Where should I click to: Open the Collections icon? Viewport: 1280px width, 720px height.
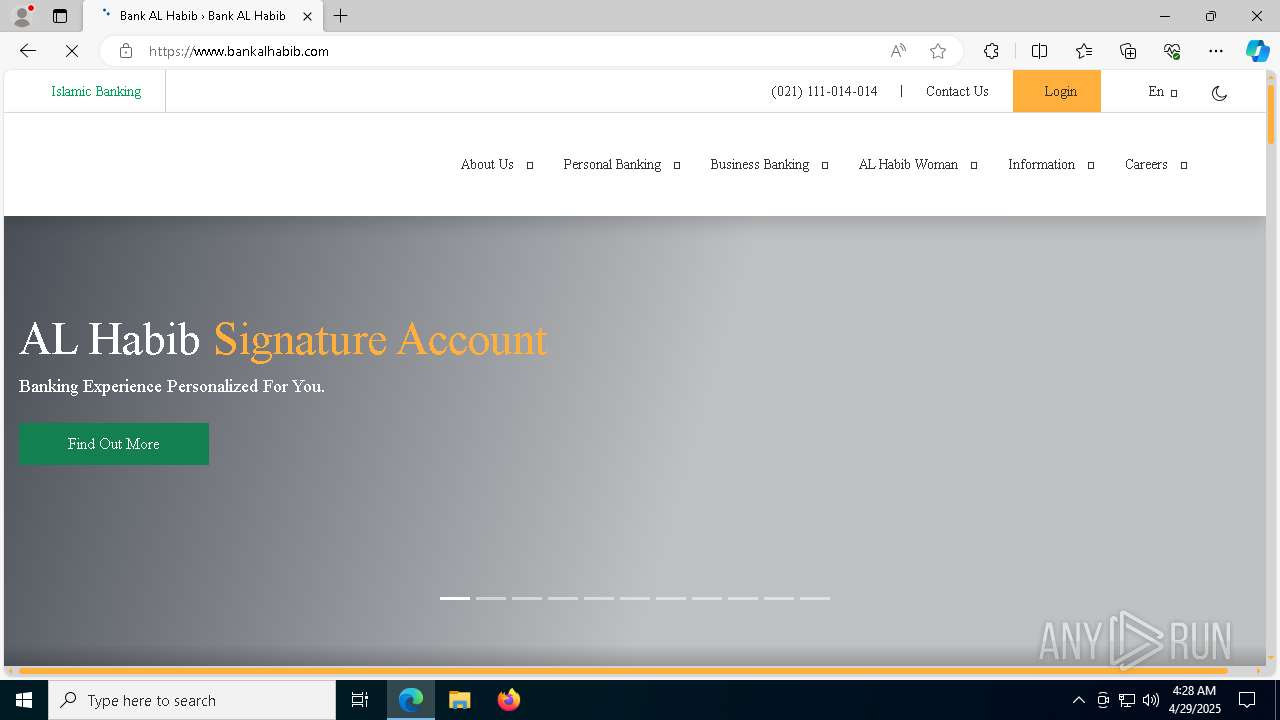click(1128, 51)
